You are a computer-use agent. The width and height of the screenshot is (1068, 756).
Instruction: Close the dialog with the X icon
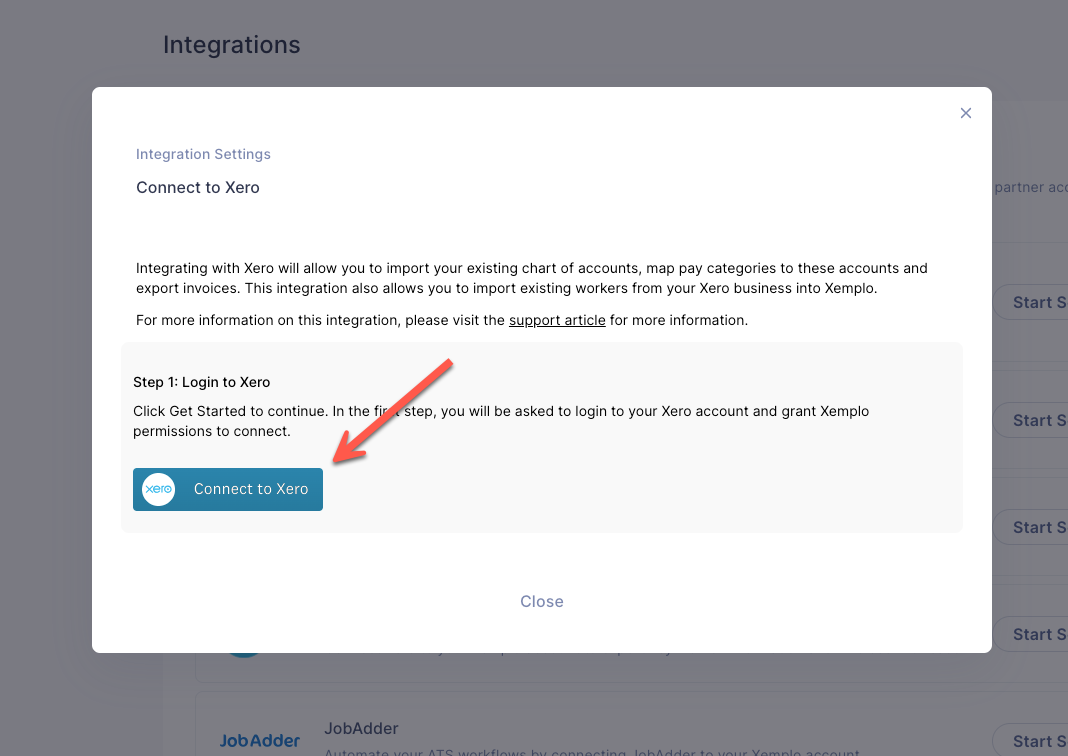[966, 113]
